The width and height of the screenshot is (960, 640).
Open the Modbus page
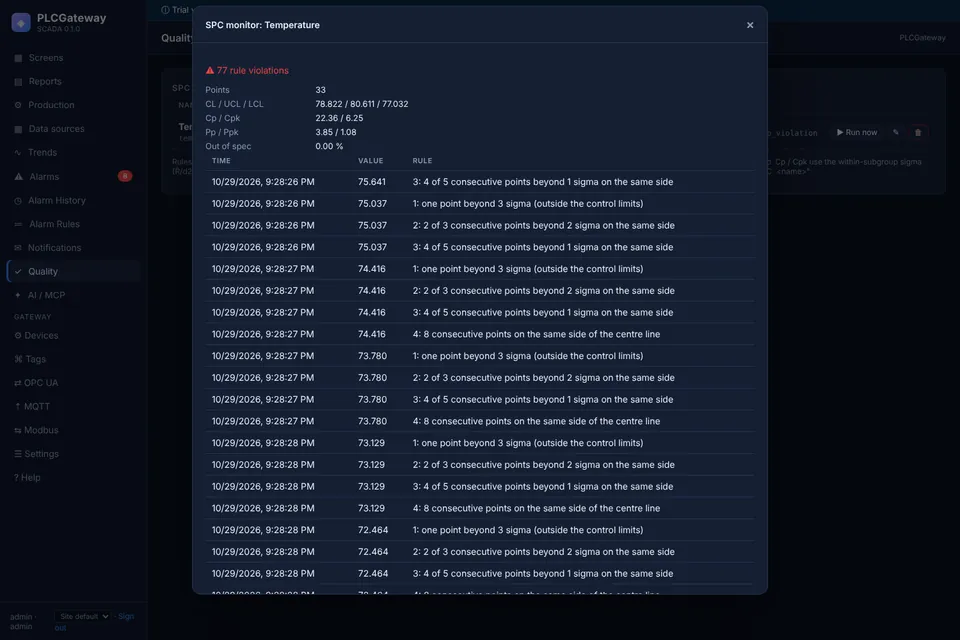point(40,430)
